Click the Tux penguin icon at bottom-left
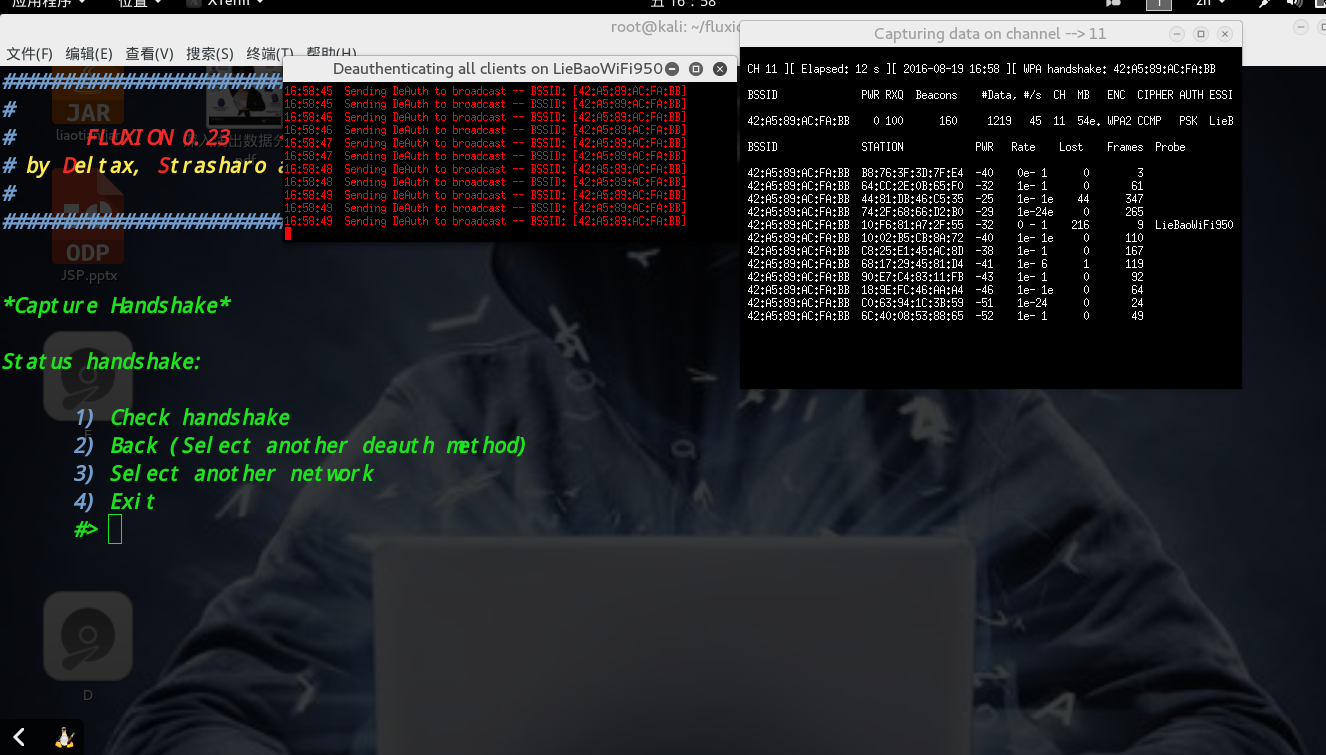The width and height of the screenshot is (1326, 755). coord(65,738)
